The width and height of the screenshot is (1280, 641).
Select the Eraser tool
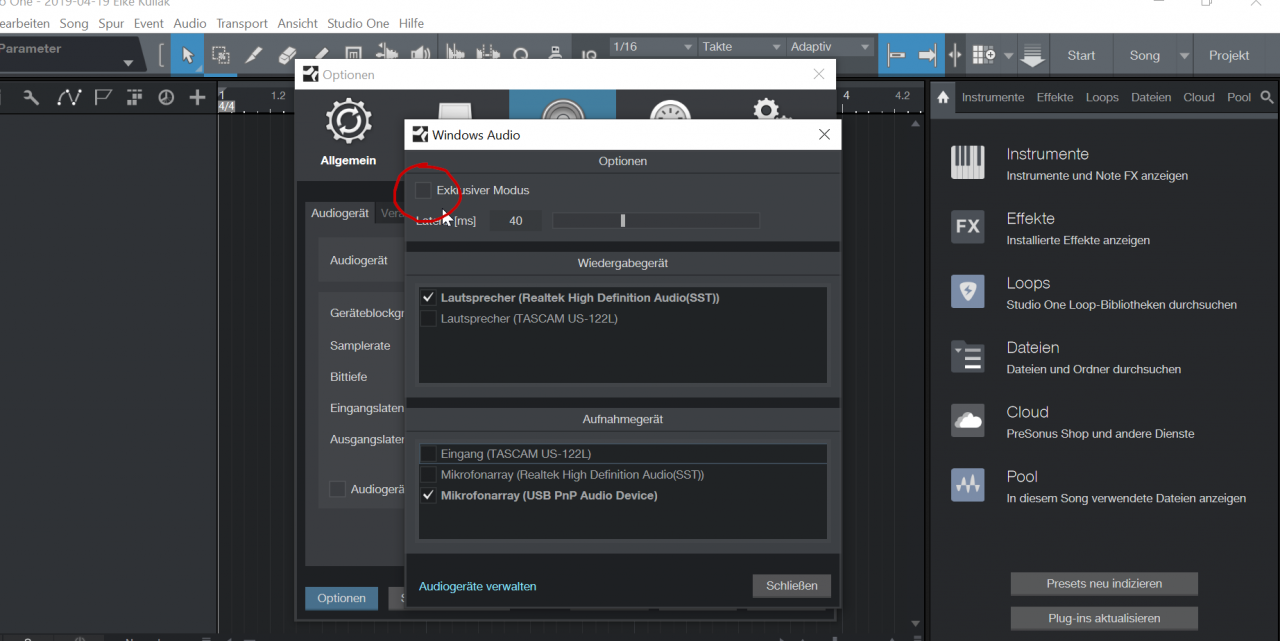287,55
